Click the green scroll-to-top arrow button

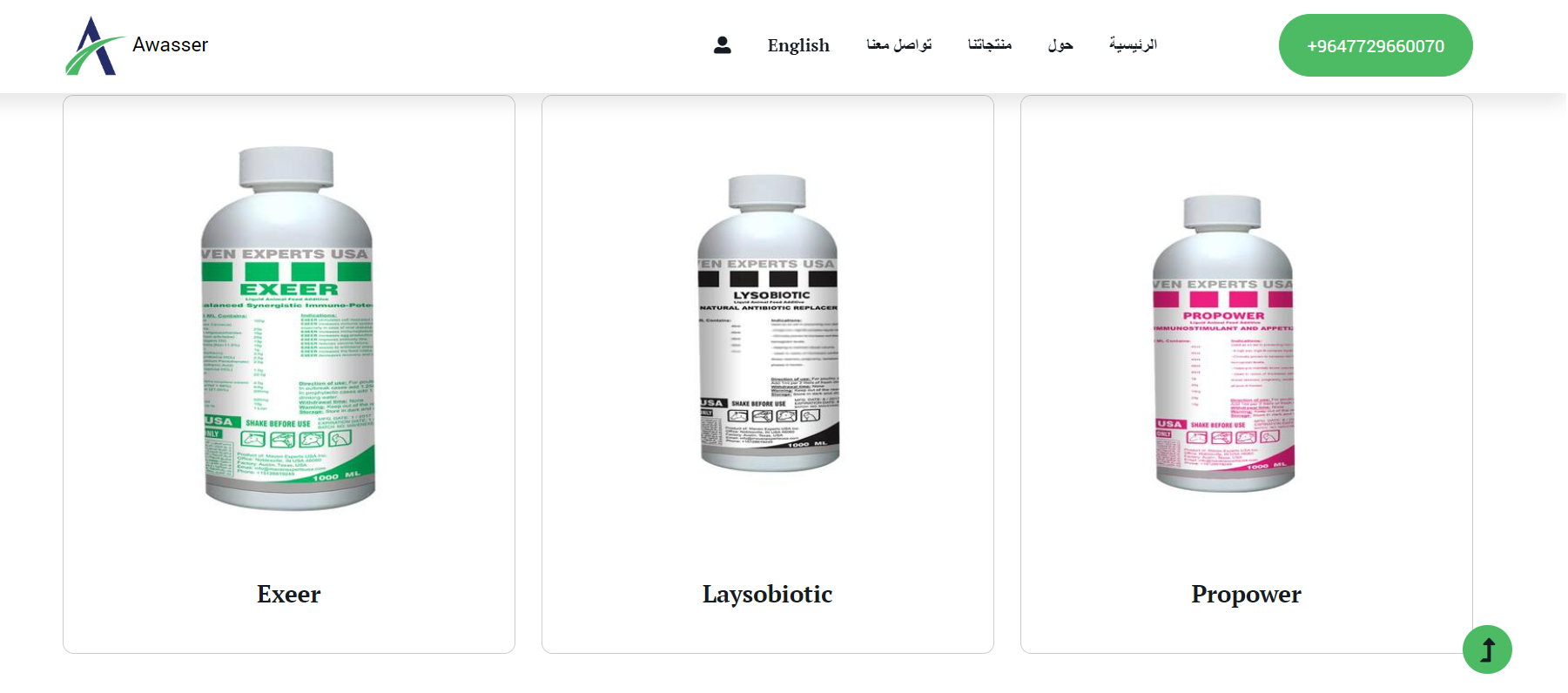click(x=1487, y=649)
